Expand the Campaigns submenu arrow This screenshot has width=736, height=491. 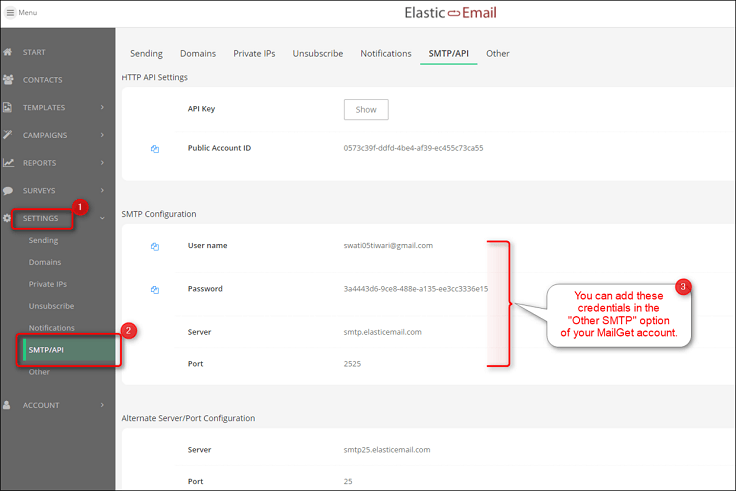102,135
